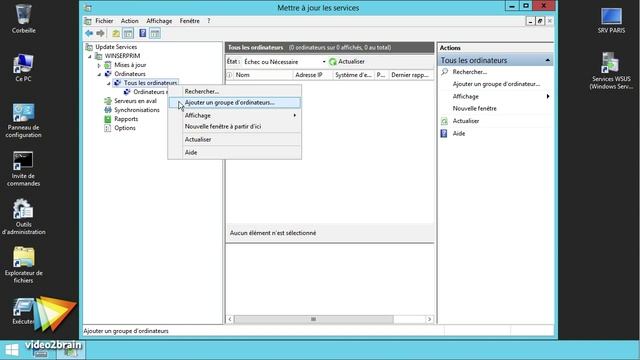
Task: Open the Affichage menu in the menu bar
Action: pos(159,21)
